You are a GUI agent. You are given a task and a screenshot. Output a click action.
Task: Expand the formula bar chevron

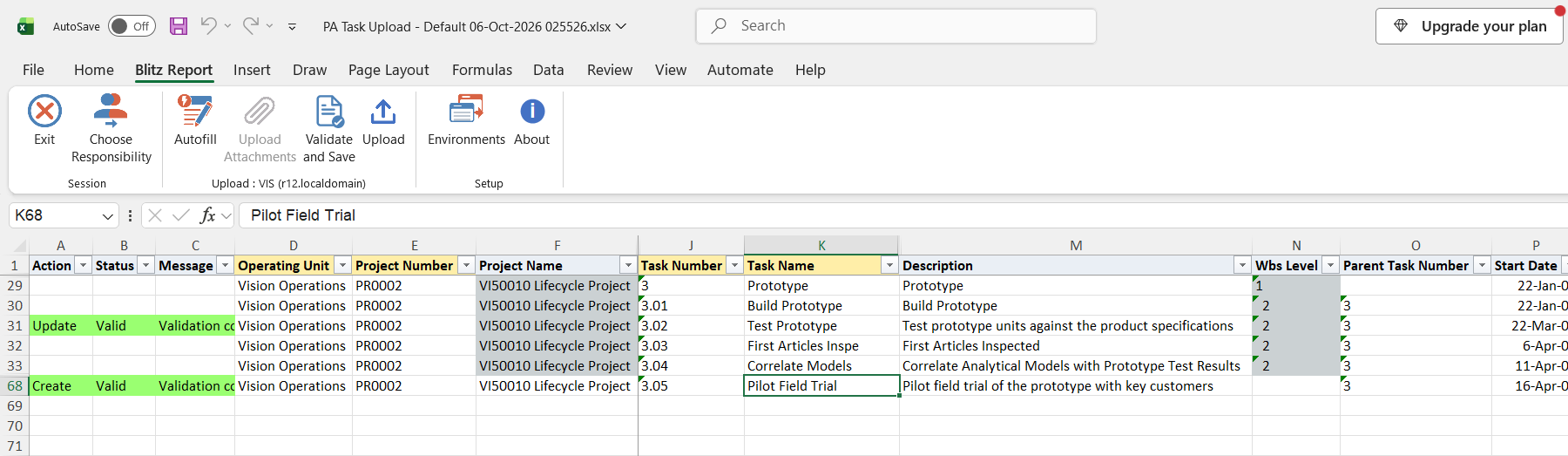226,215
